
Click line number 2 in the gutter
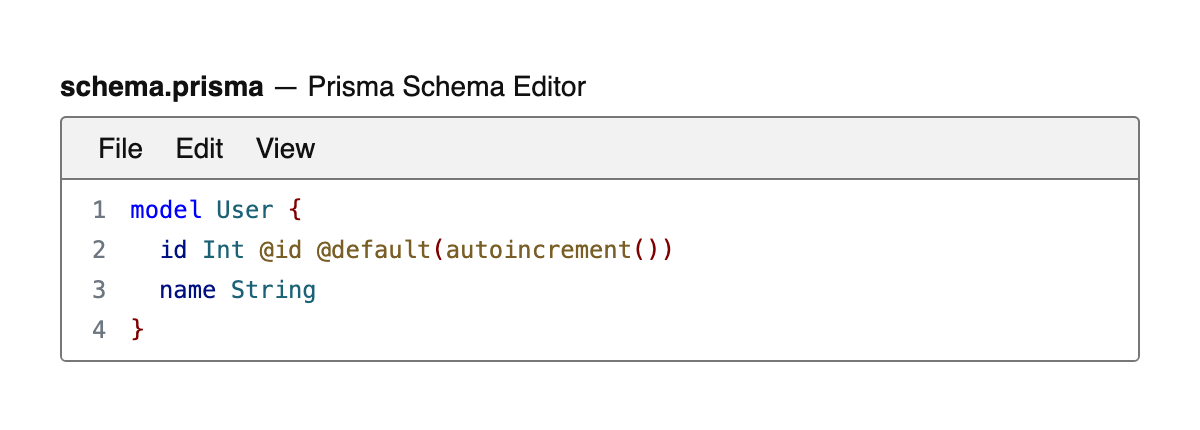click(x=98, y=250)
